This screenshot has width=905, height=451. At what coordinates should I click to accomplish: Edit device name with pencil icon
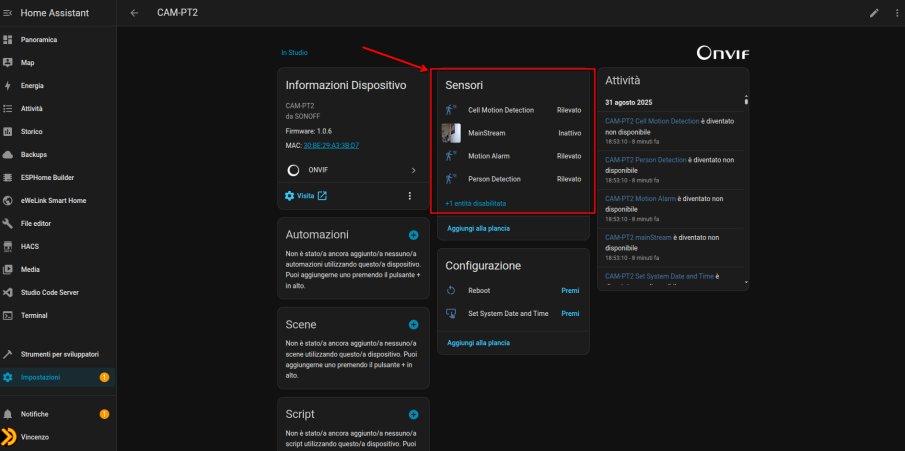coord(874,13)
